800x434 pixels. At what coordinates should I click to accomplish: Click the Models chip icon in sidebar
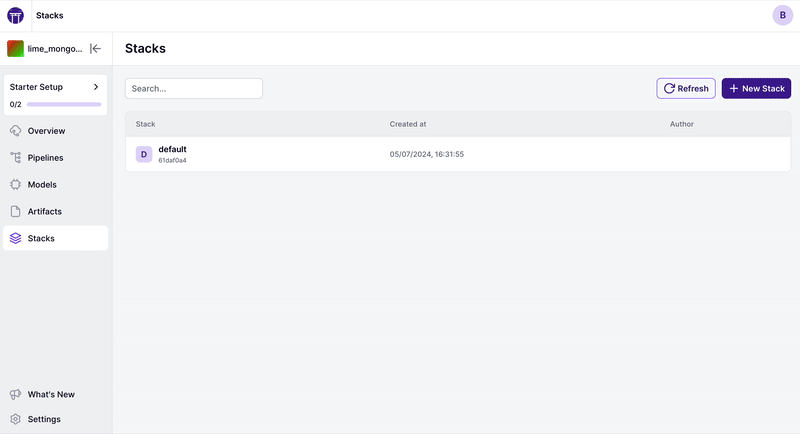16,185
